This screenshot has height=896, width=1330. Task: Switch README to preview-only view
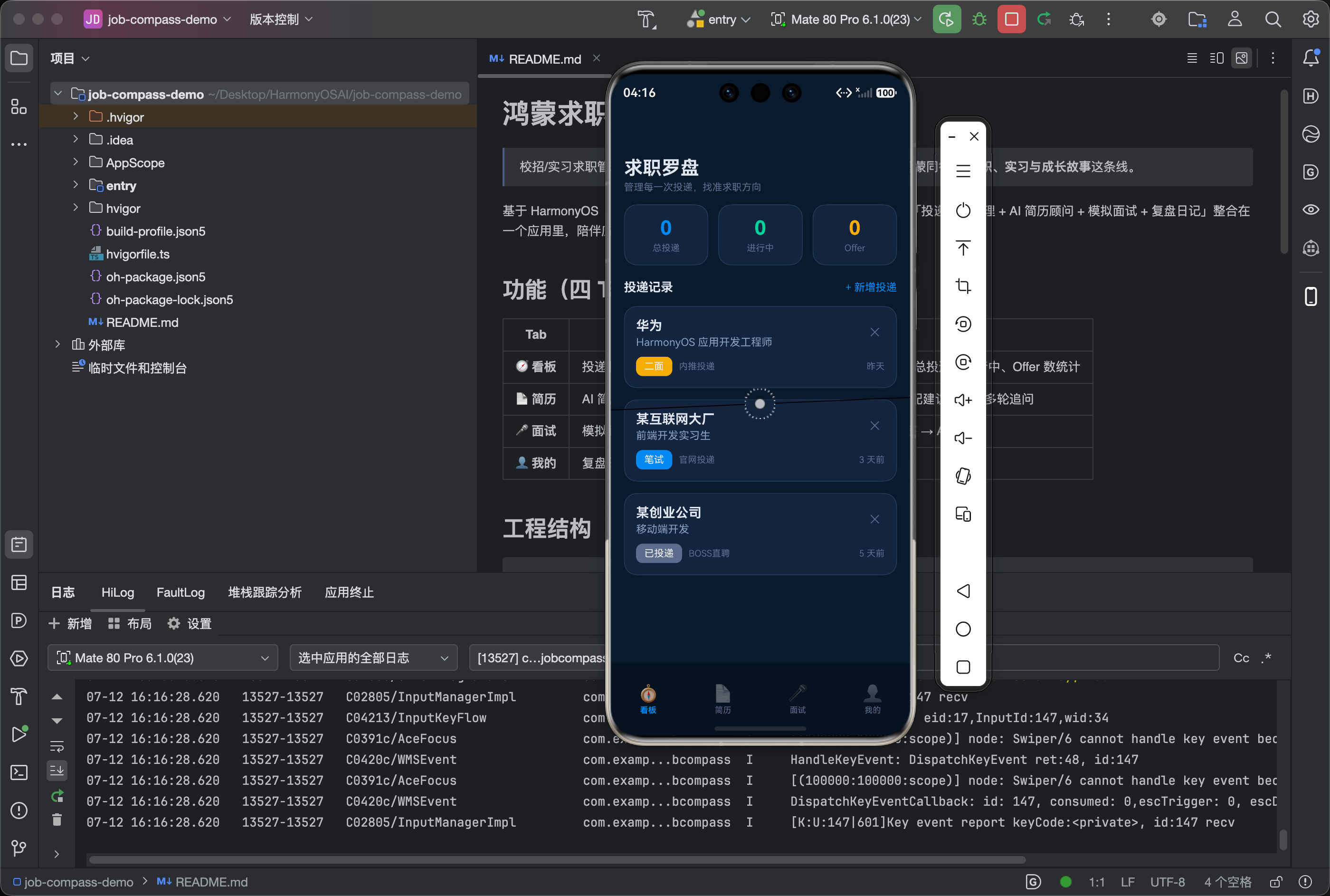point(1242,57)
